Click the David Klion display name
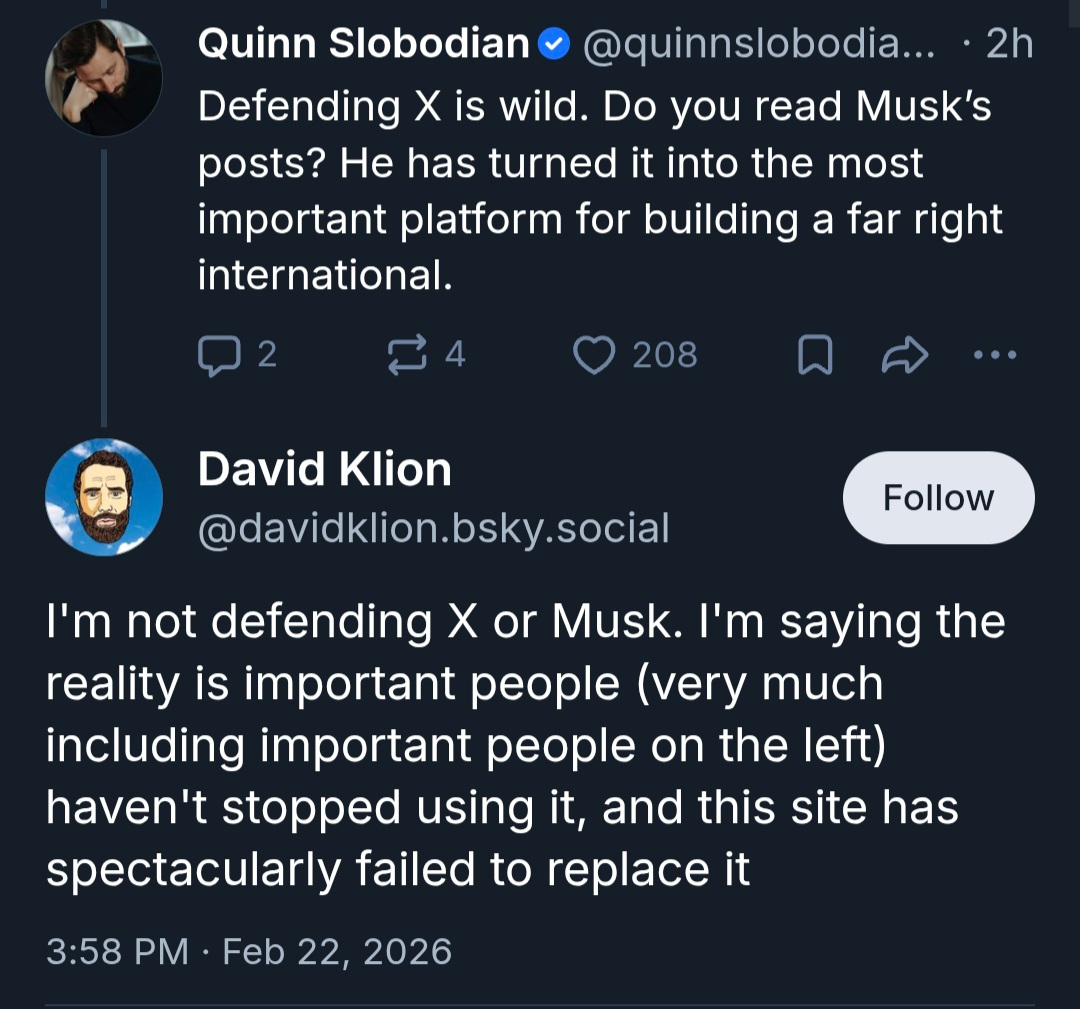 click(325, 470)
